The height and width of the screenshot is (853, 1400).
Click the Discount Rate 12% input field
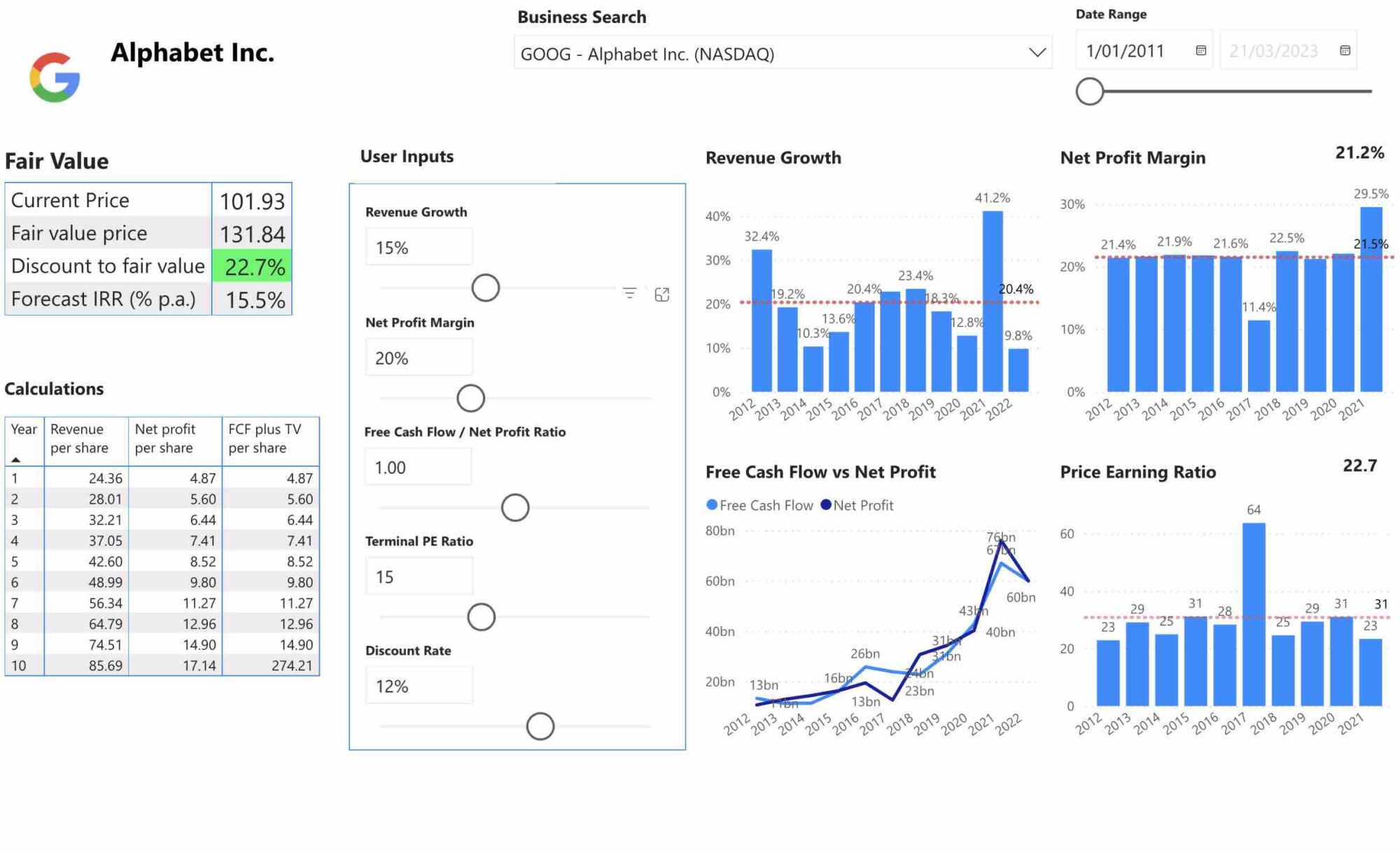coord(419,686)
